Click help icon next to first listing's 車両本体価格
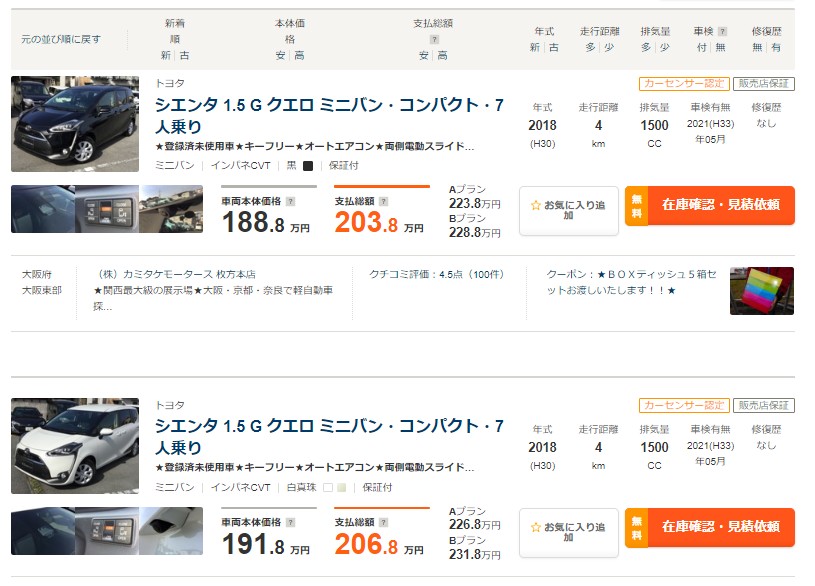Screen dimensions: 815x586 pyautogui.click(x=290, y=201)
